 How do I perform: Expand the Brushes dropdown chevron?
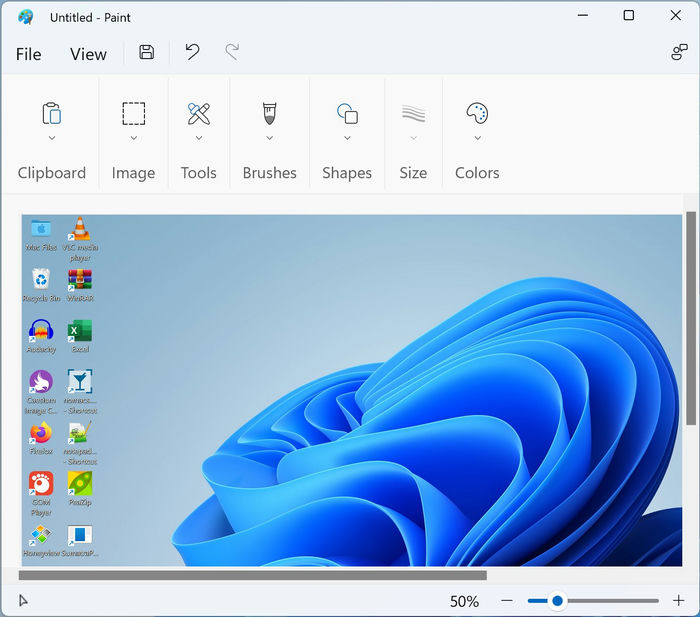point(270,138)
